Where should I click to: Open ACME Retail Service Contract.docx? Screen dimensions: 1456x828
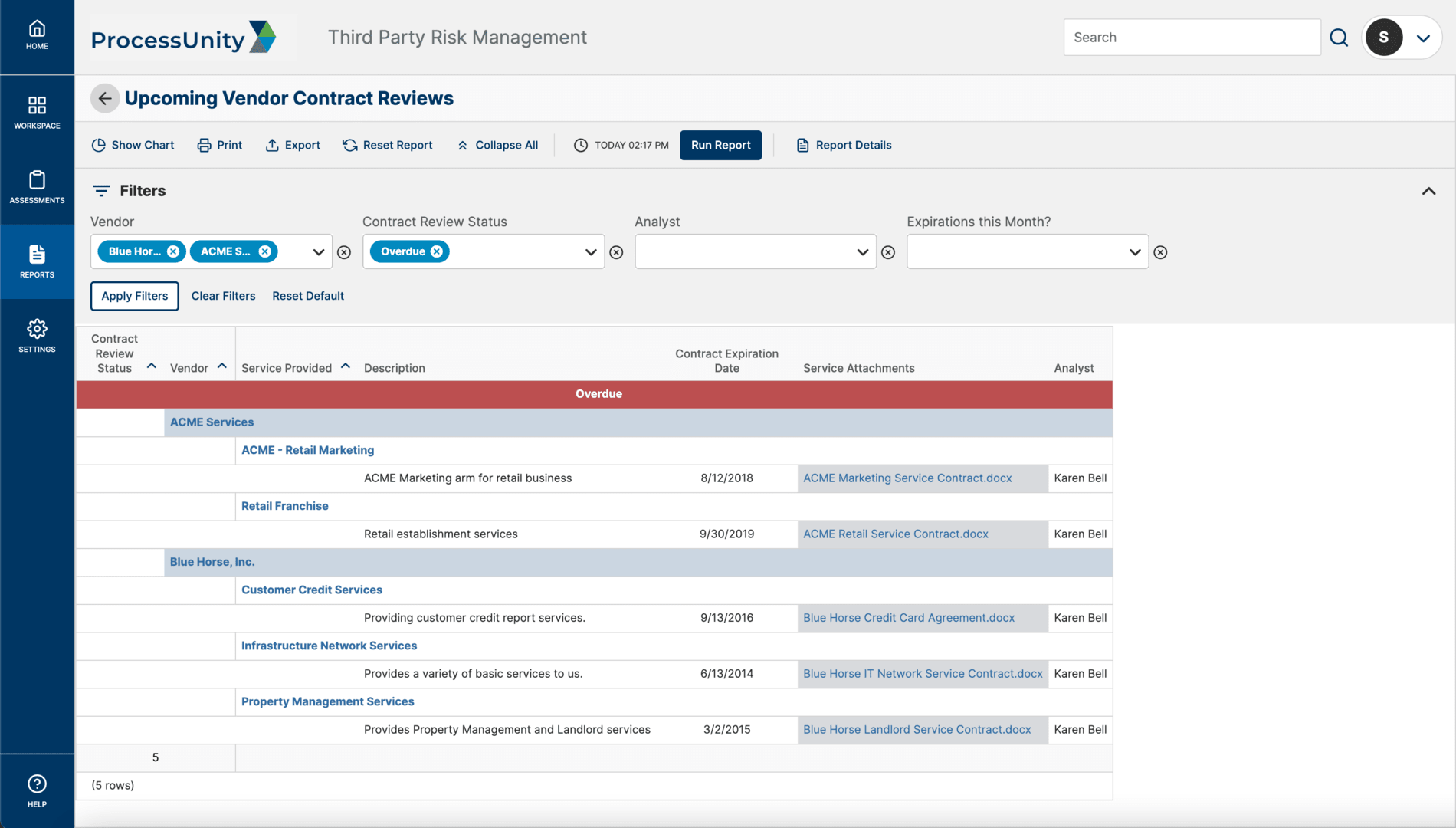896,534
